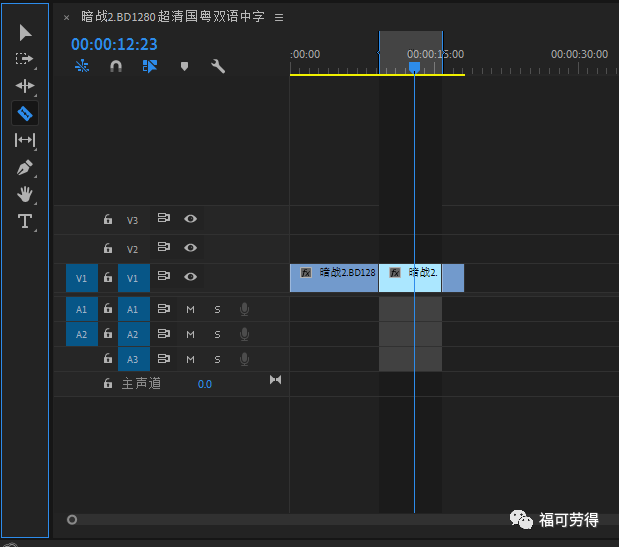619x547 pixels.
Task: Close the sequence tab
Action: tap(66, 17)
